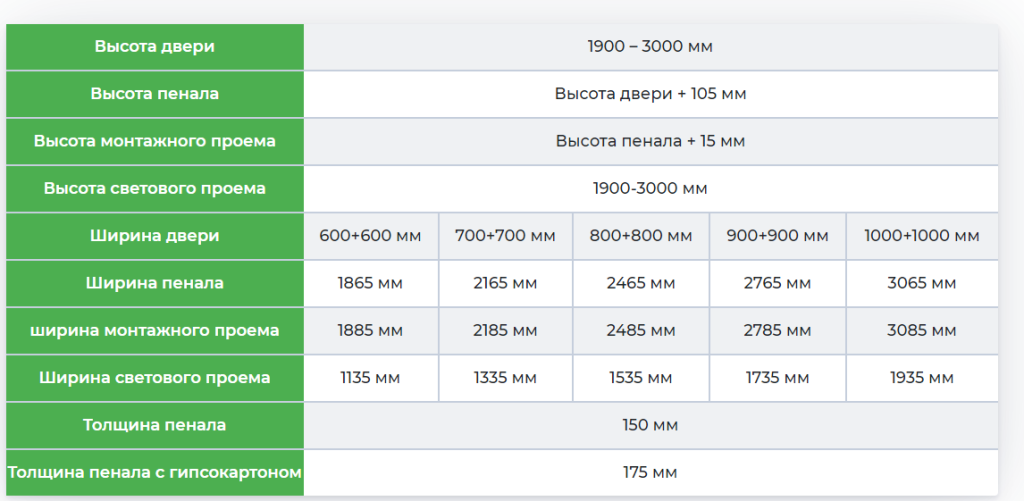Click the '1865 мм' pencil case width
The image size is (1024, 501).
[370, 283]
